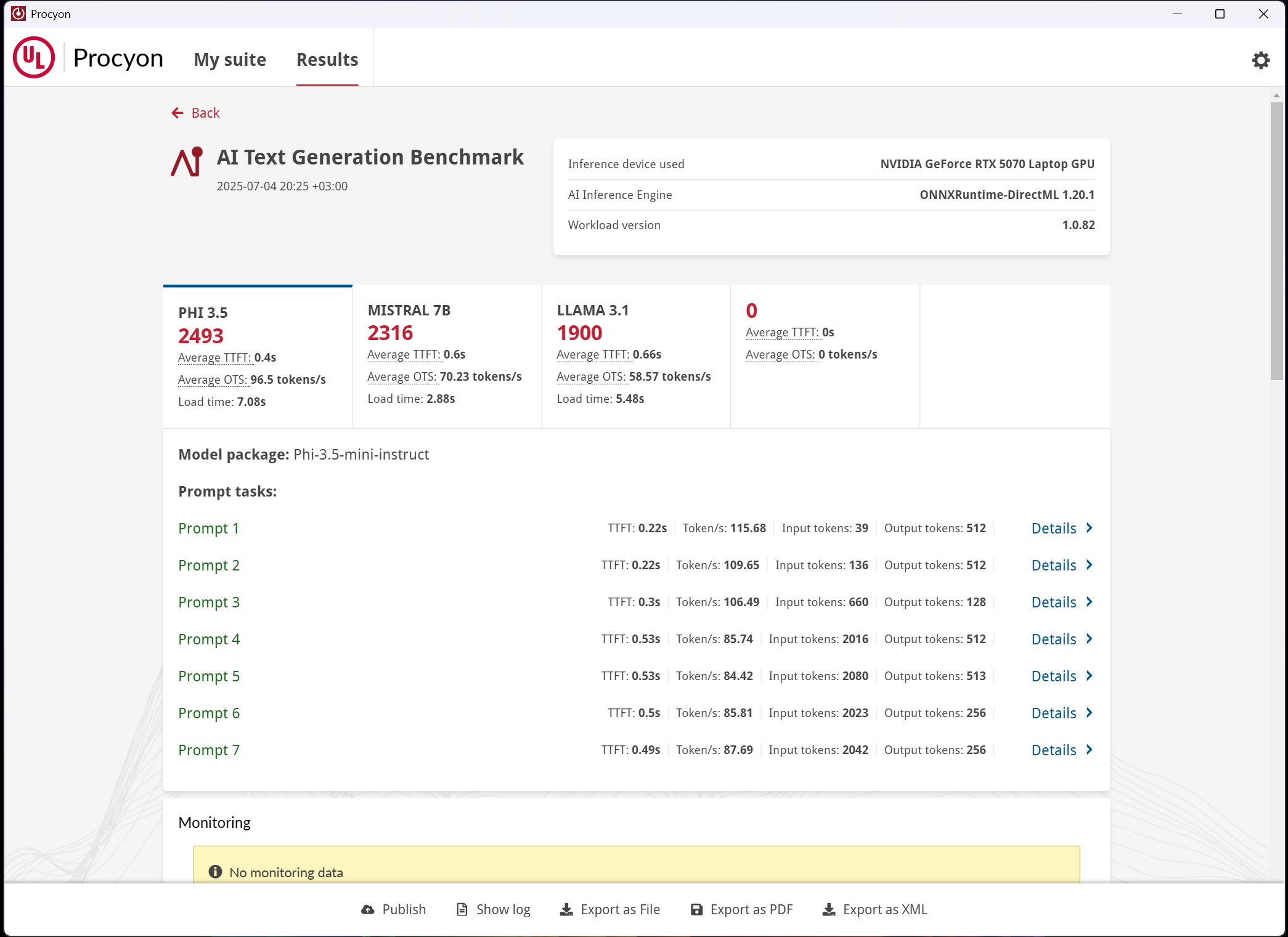Click the Show log document icon
This screenshot has height=937, width=1288.
click(x=462, y=909)
